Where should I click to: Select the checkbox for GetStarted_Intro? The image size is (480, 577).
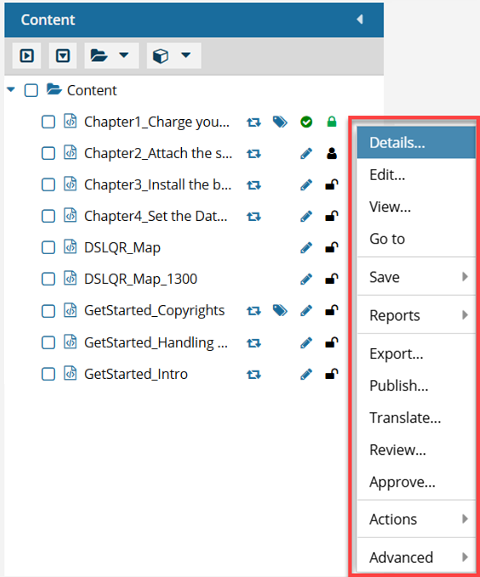point(48,374)
